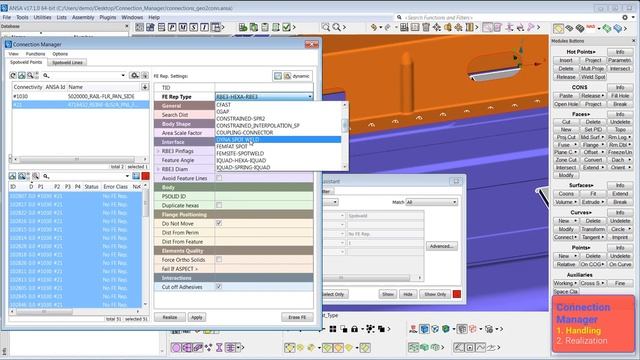Click the red square in assistant window
The image size is (640, 360).
(x=457, y=294)
